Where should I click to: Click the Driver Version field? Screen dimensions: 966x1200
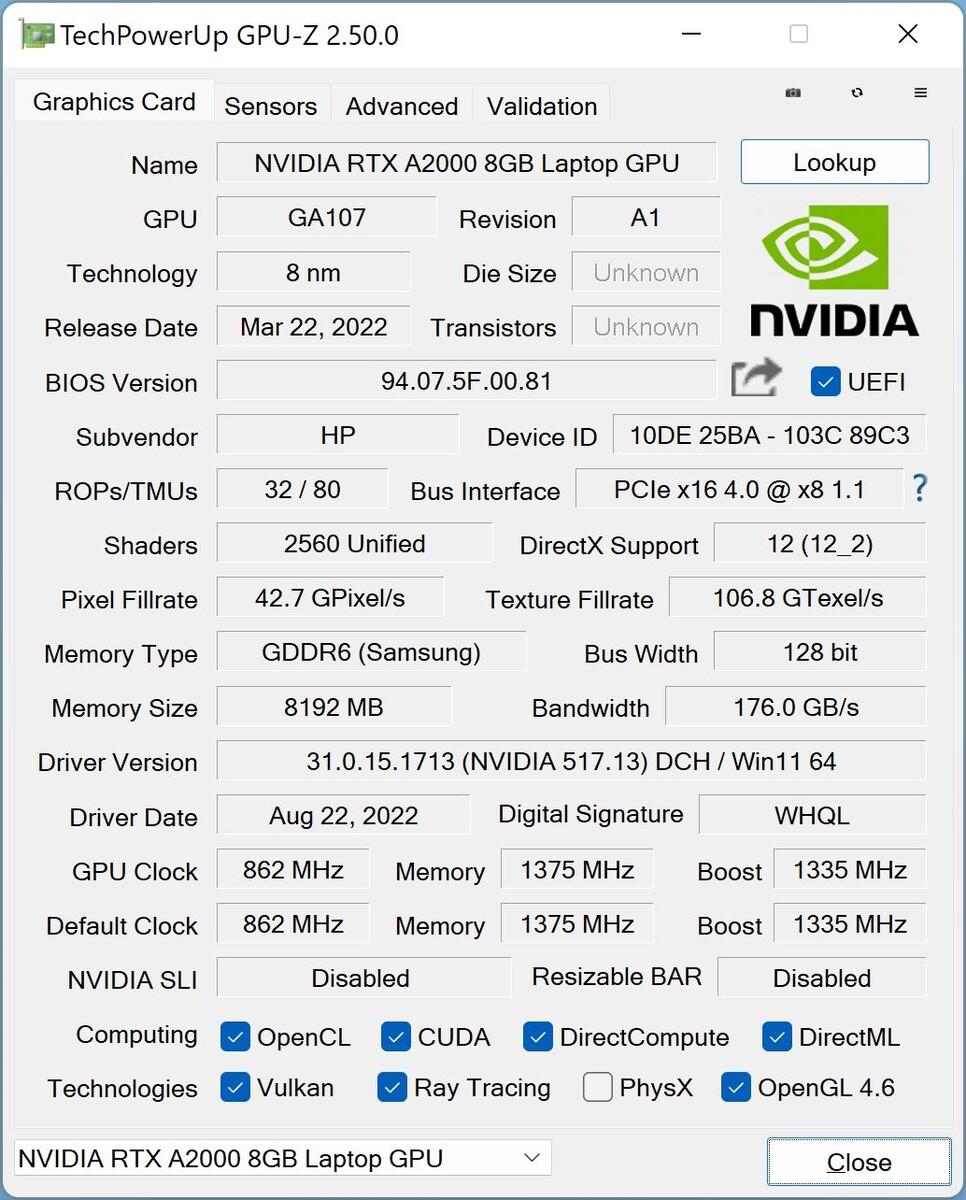(570, 762)
